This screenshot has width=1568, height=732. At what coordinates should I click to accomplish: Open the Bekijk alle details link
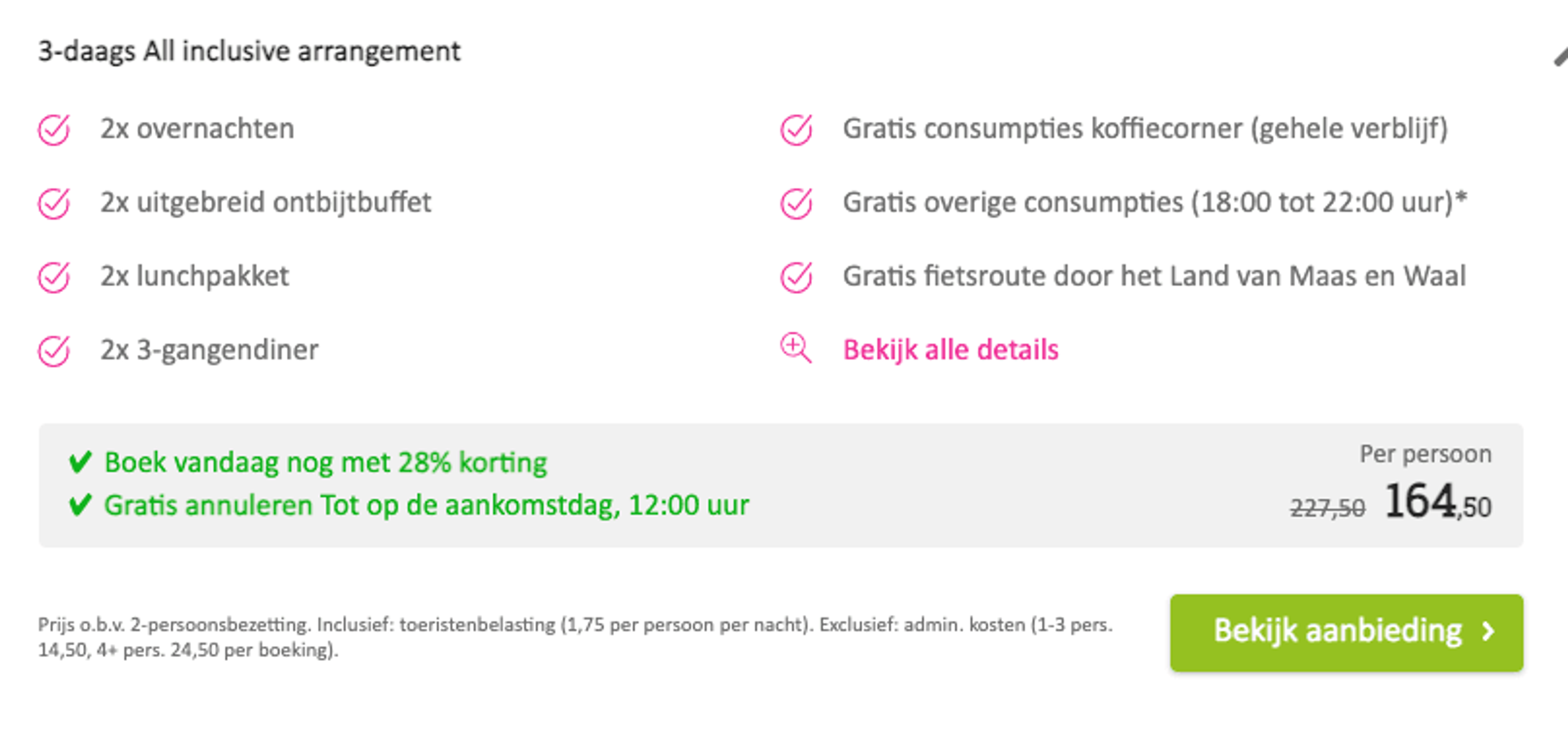coord(950,350)
